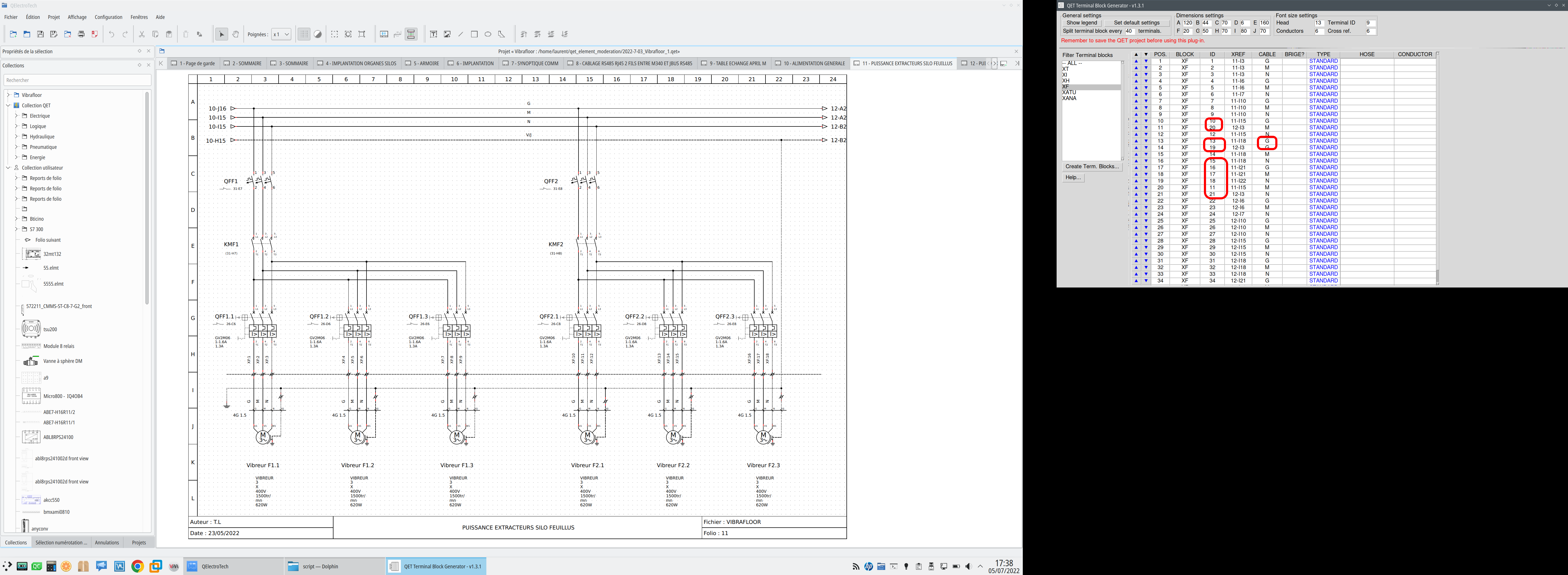The width and height of the screenshot is (1568, 575).
Task: Select the ellipse drawing tool
Action: tap(488, 34)
